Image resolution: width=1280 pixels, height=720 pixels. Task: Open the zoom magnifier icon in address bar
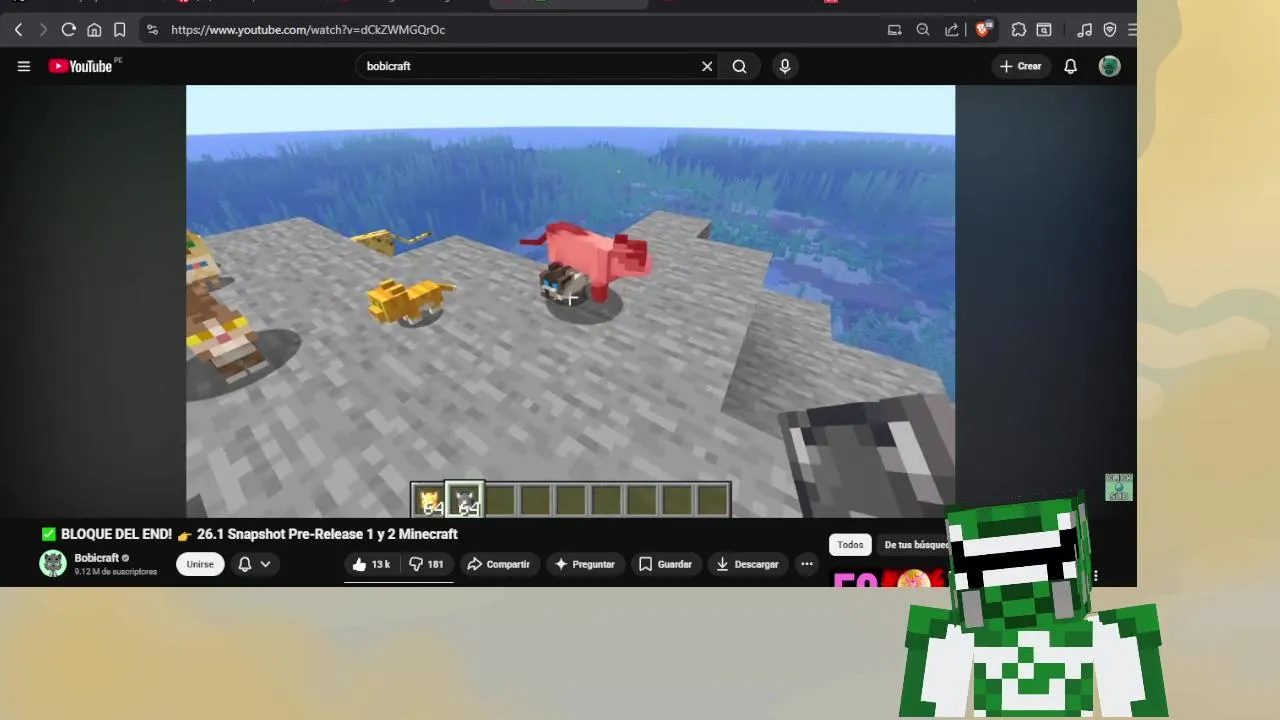[923, 30]
